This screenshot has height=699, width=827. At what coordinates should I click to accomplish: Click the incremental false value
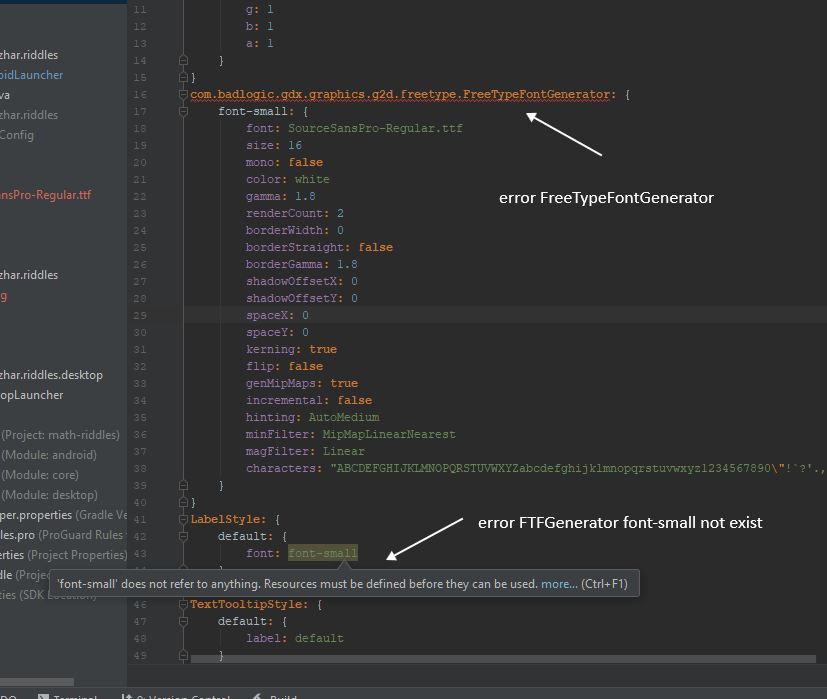point(354,400)
